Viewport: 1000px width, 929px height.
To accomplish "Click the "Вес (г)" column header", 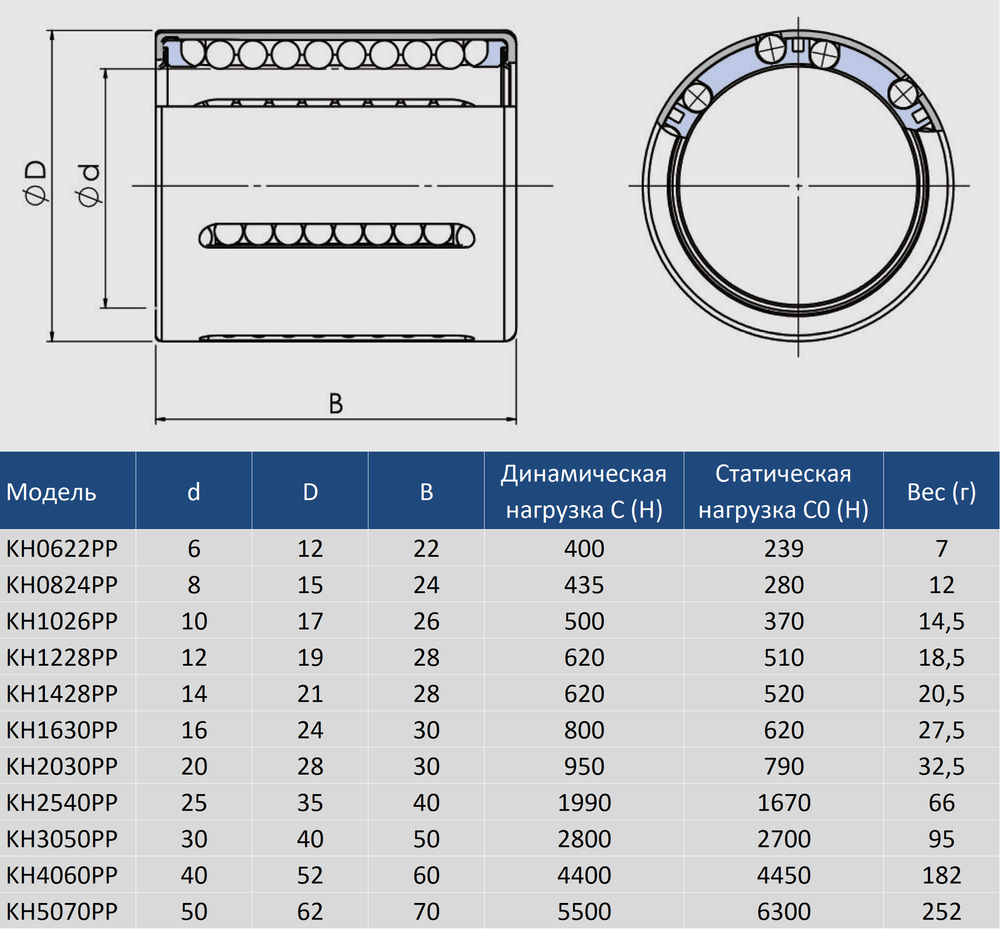I will point(941,492).
